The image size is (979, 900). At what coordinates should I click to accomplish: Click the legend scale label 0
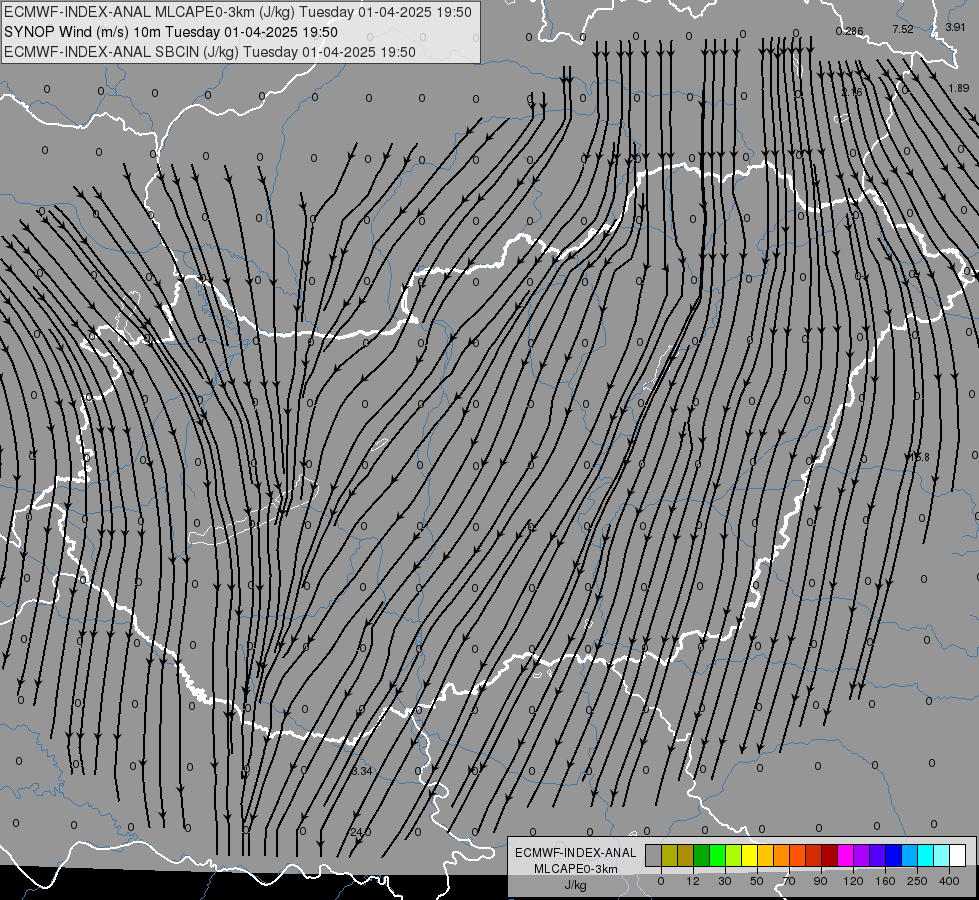pos(661,881)
